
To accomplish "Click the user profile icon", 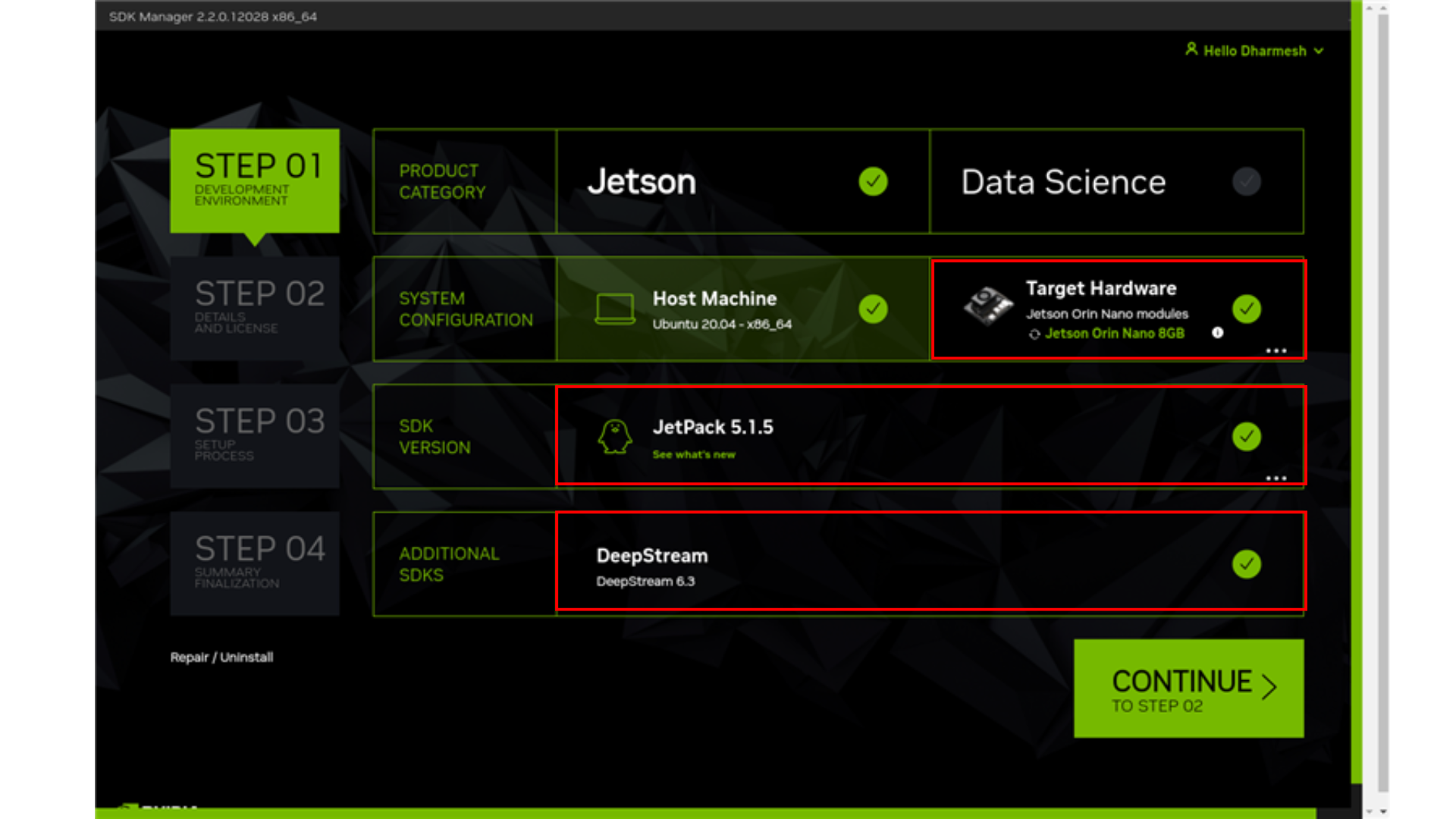I will pyautogui.click(x=1191, y=49).
